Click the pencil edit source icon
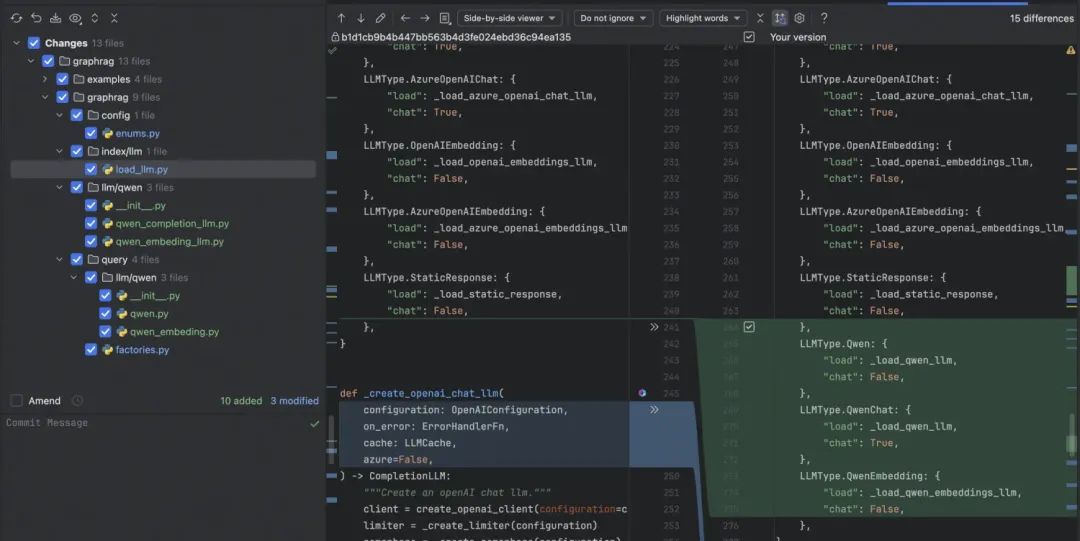This screenshot has height=541, width=1080. click(380, 18)
